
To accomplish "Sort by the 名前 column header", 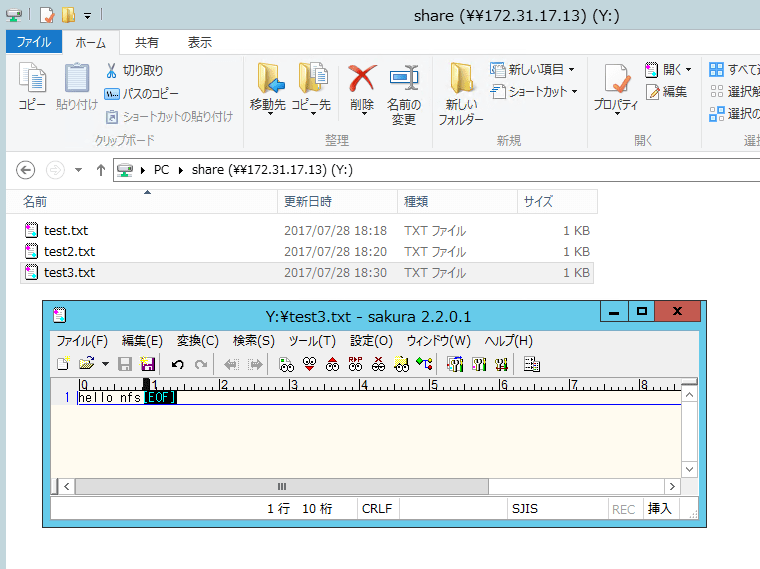I will (x=142, y=202).
